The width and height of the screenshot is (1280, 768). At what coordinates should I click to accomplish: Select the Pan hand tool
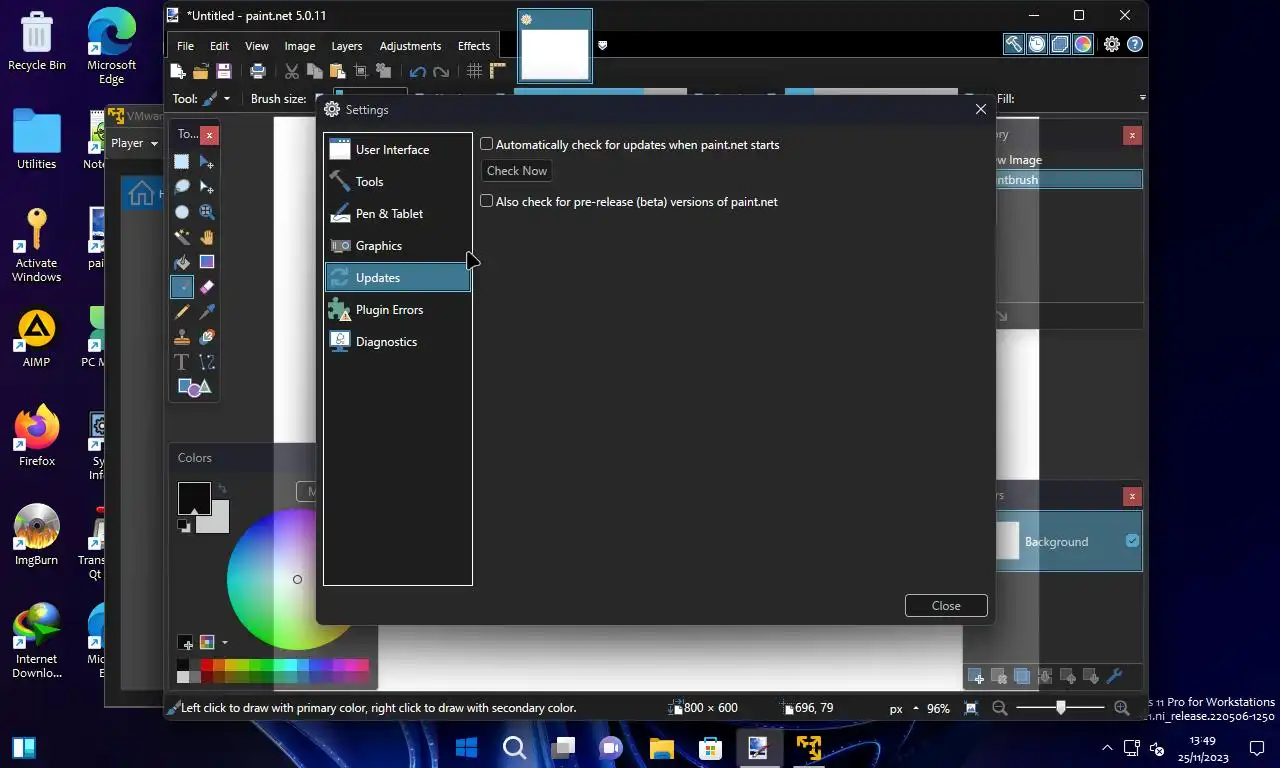tap(207, 237)
